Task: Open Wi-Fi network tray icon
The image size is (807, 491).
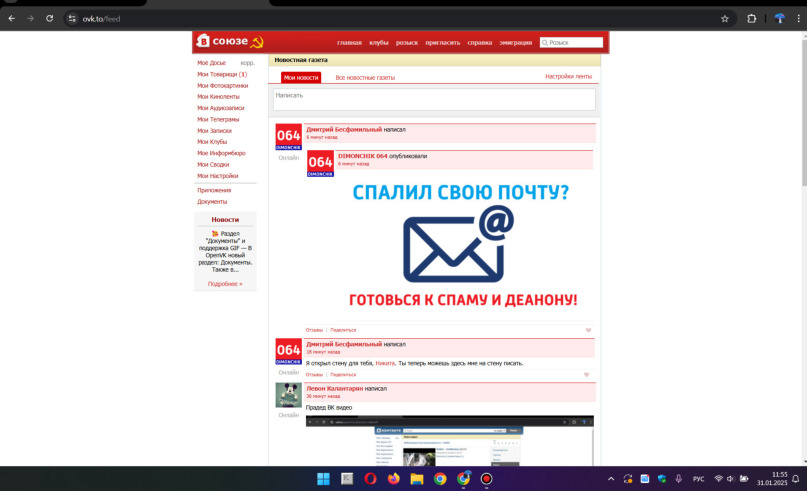Action: [718, 479]
